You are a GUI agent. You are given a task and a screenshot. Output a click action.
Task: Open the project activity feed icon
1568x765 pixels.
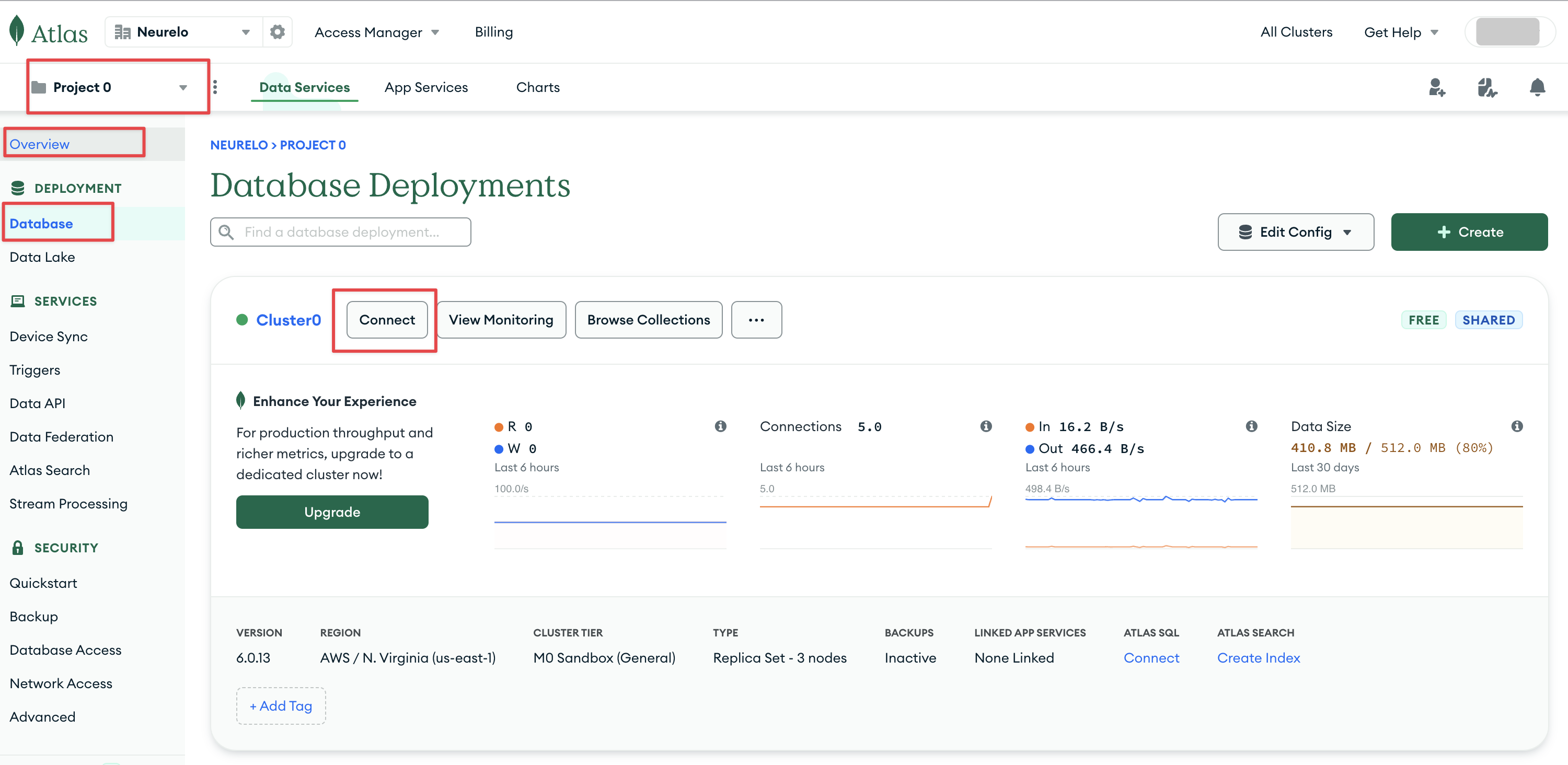coord(1486,88)
